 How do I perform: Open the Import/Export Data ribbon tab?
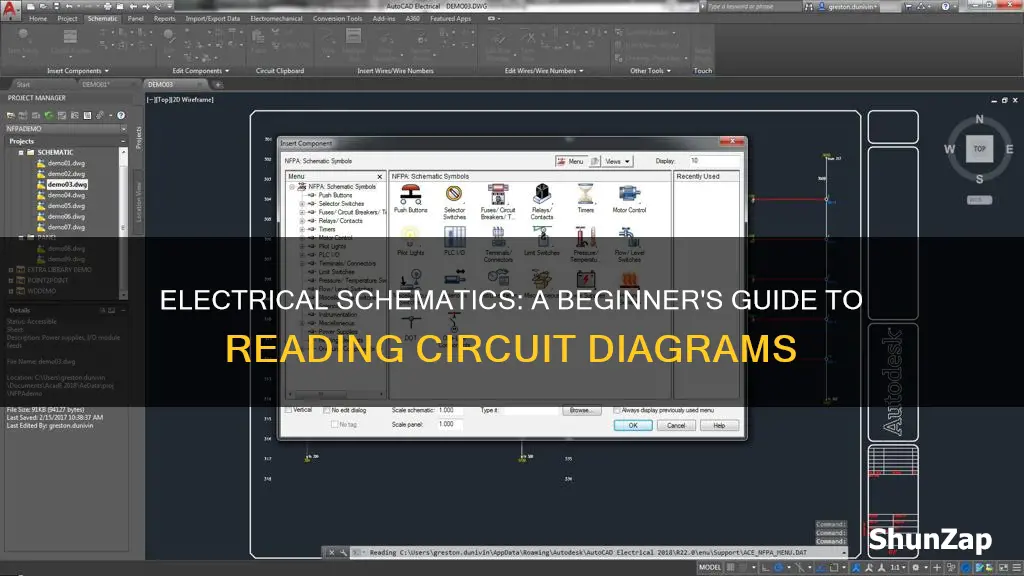[x=212, y=19]
